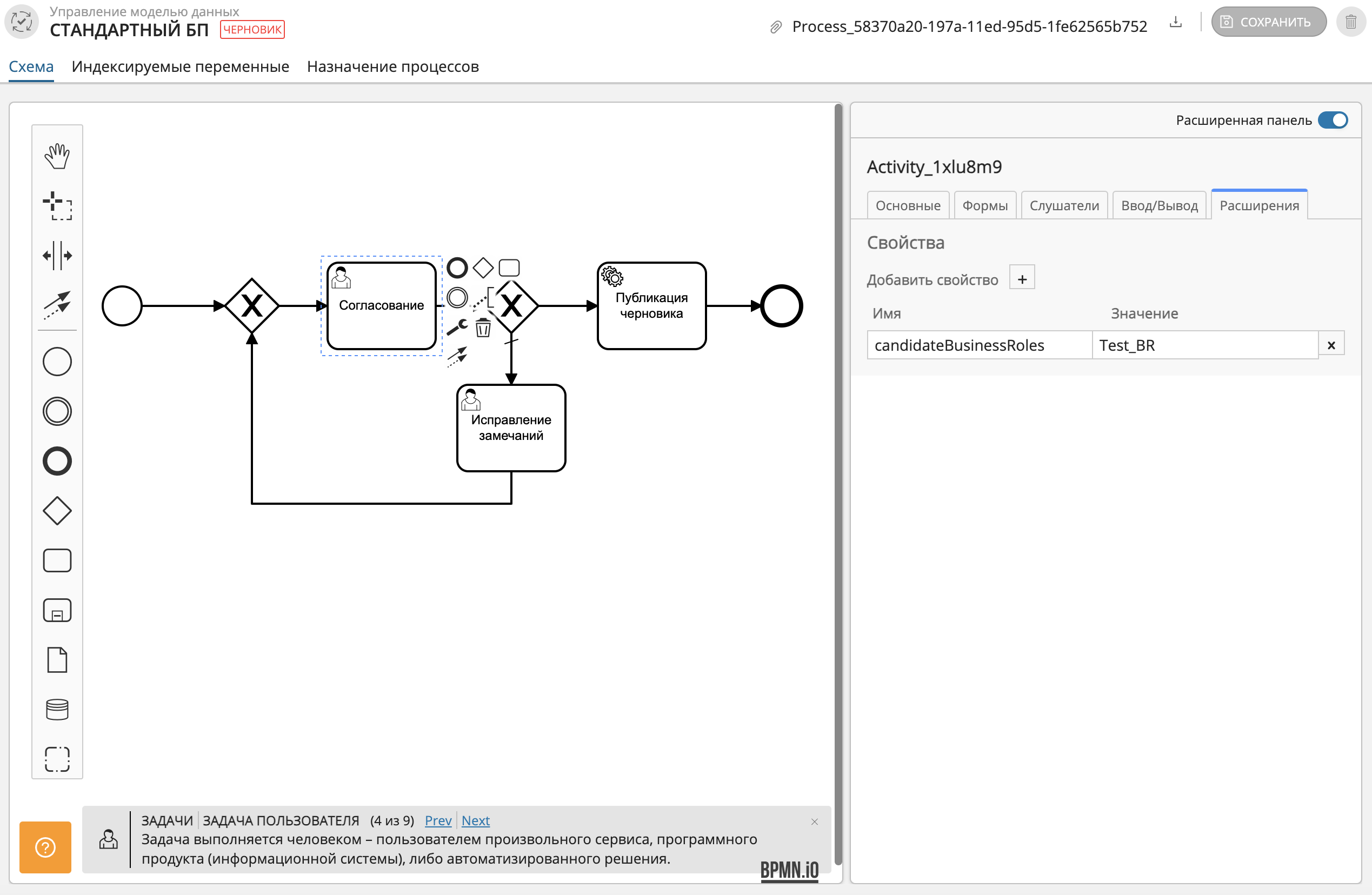Toggle the Расширенная панель switch

tap(1333, 120)
